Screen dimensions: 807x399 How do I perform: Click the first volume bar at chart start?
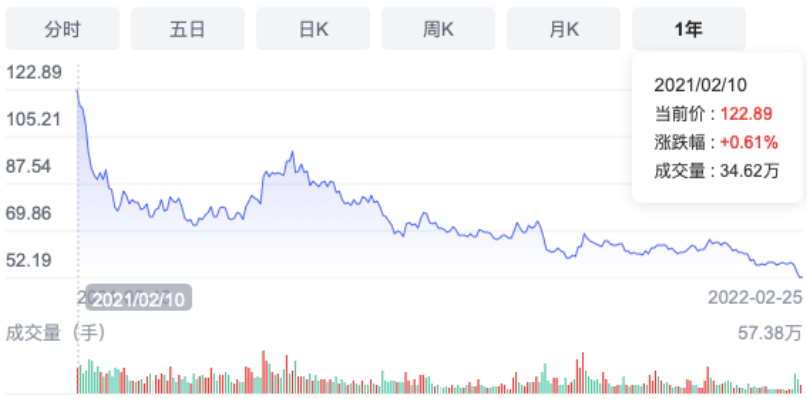pyautogui.click(x=78, y=381)
